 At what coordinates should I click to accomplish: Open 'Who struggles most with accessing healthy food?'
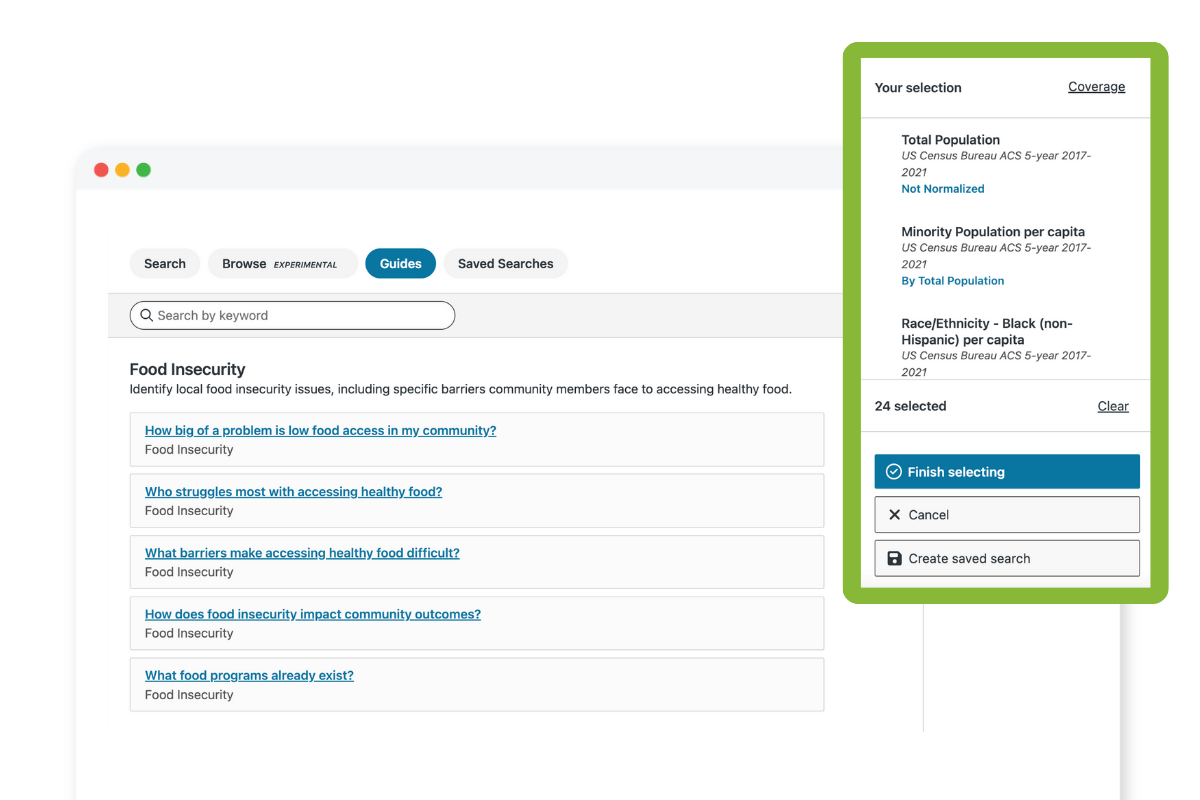point(293,492)
